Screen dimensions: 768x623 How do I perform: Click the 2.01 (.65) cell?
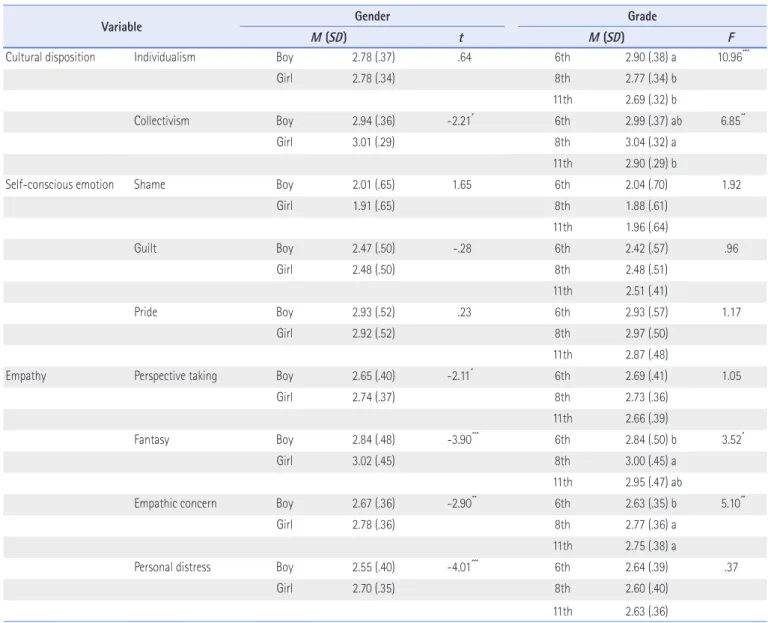[373, 185]
